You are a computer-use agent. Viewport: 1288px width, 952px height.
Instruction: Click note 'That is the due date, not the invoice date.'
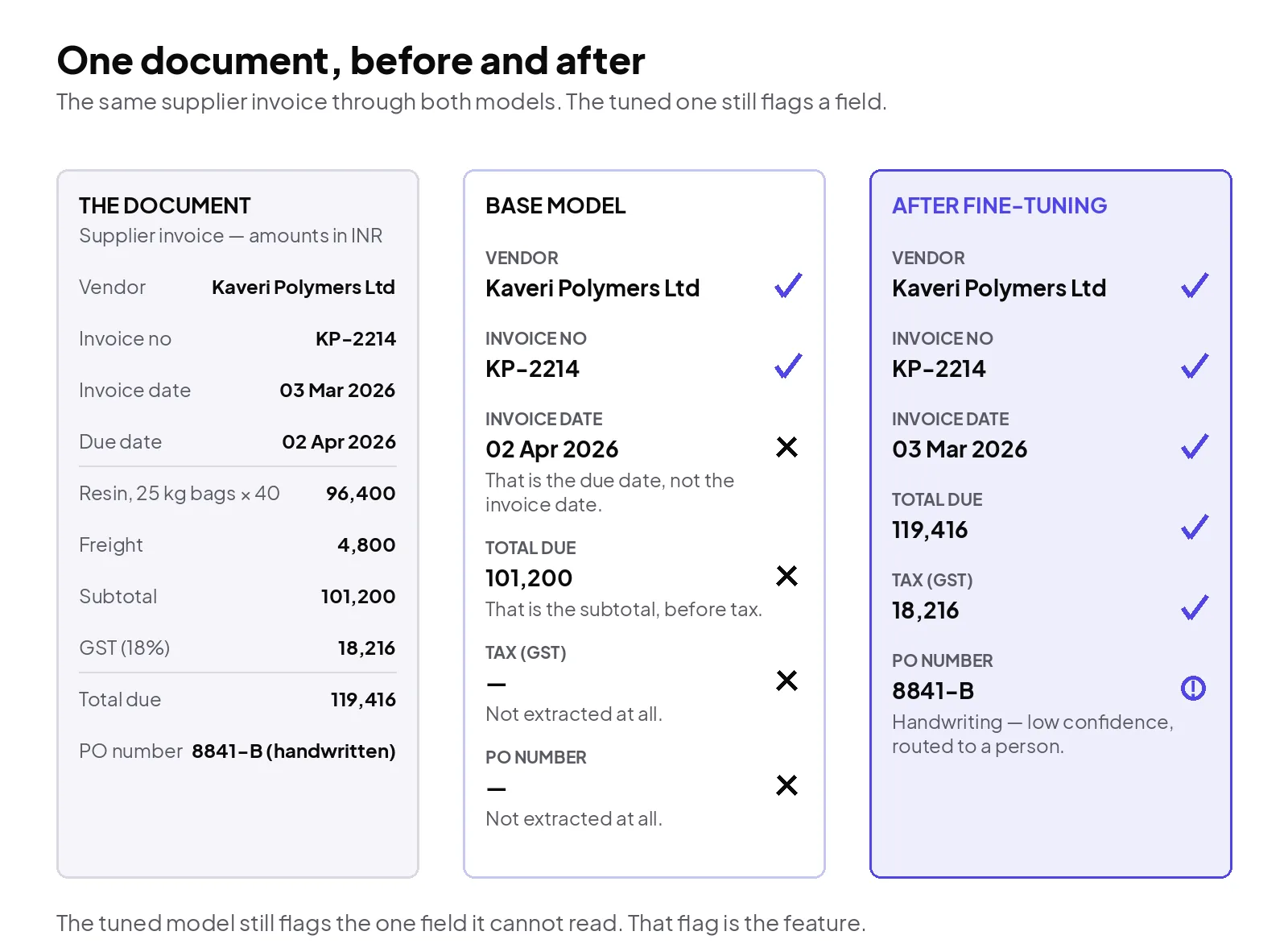click(x=610, y=493)
